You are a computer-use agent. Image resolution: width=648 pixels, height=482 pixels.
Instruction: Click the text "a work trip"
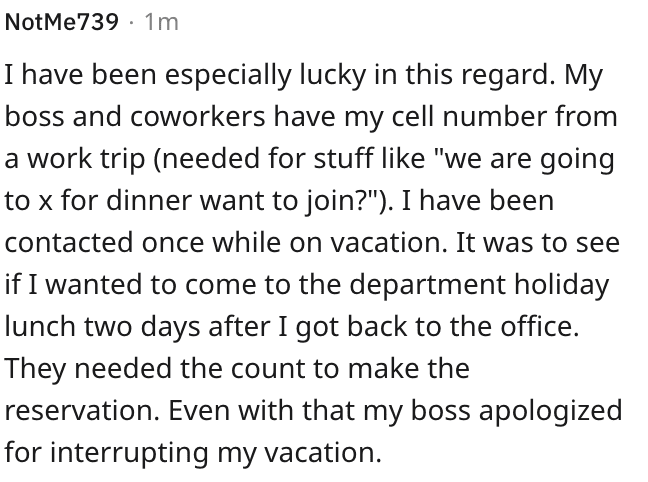tap(75, 159)
